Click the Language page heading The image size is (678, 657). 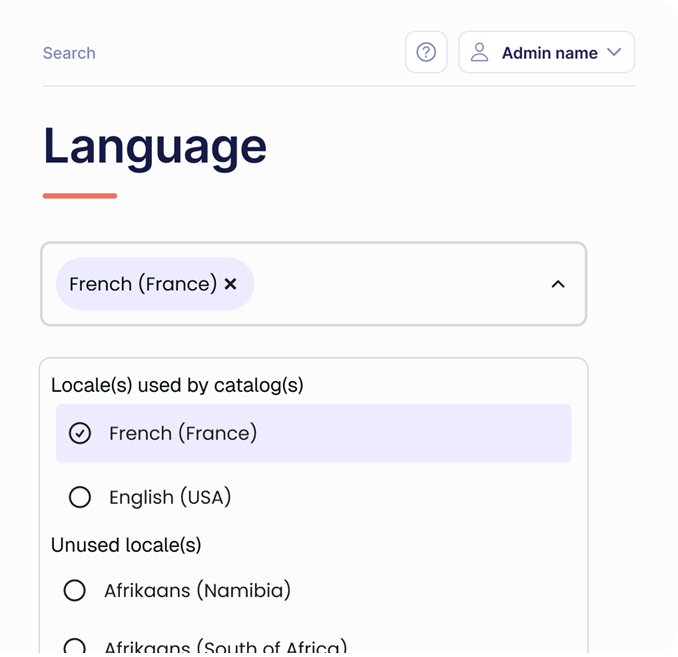pyautogui.click(x=155, y=146)
